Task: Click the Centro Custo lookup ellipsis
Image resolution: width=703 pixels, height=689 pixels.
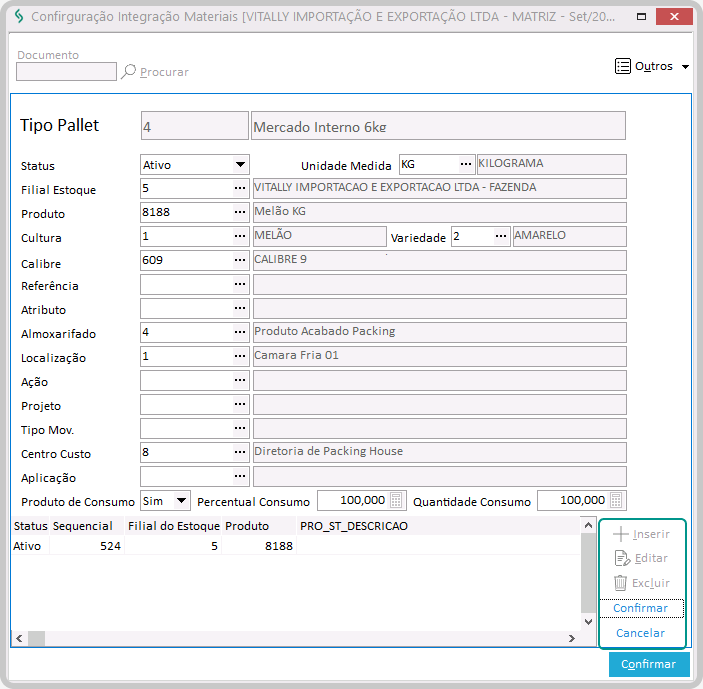Action: pyautogui.click(x=240, y=452)
